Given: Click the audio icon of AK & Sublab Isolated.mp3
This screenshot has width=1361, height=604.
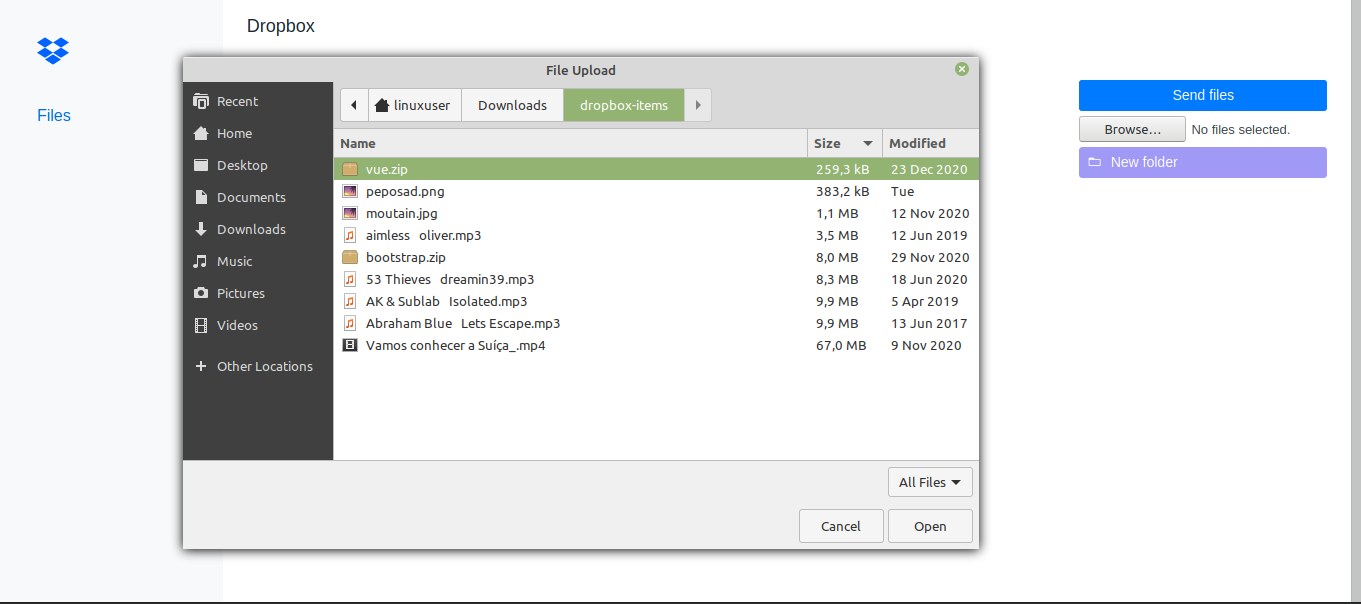Looking at the screenshot, I should [x=350, y=301].
